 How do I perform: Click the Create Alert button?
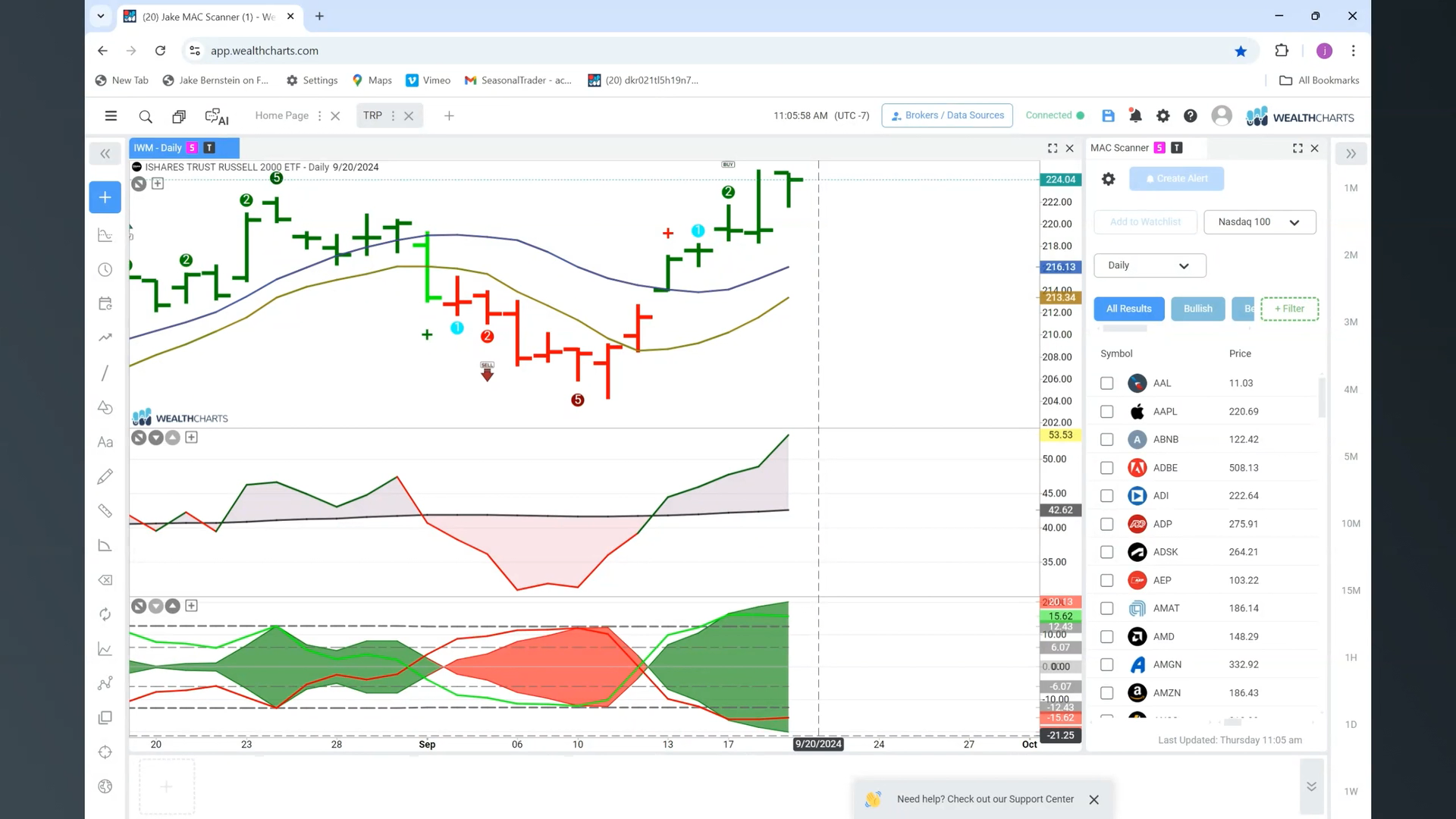point(1176,179)
